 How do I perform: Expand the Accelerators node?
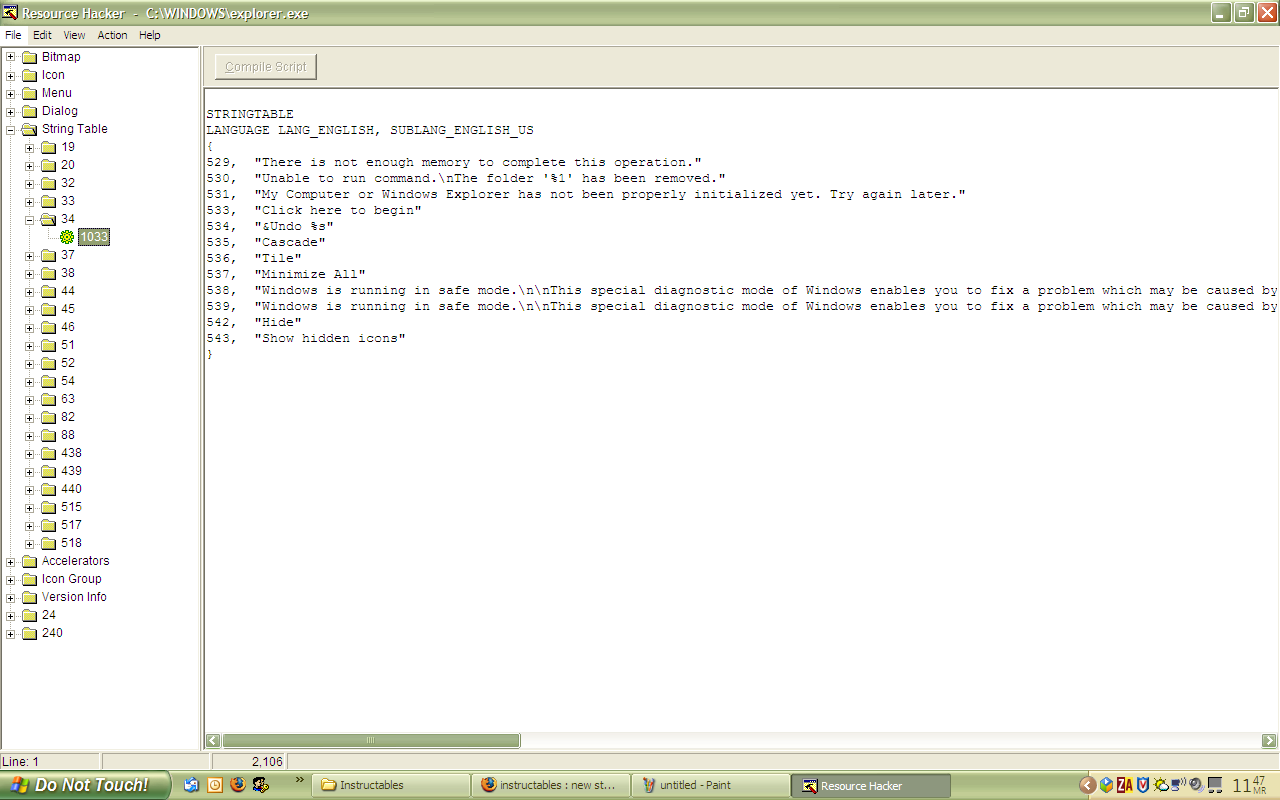11,561
